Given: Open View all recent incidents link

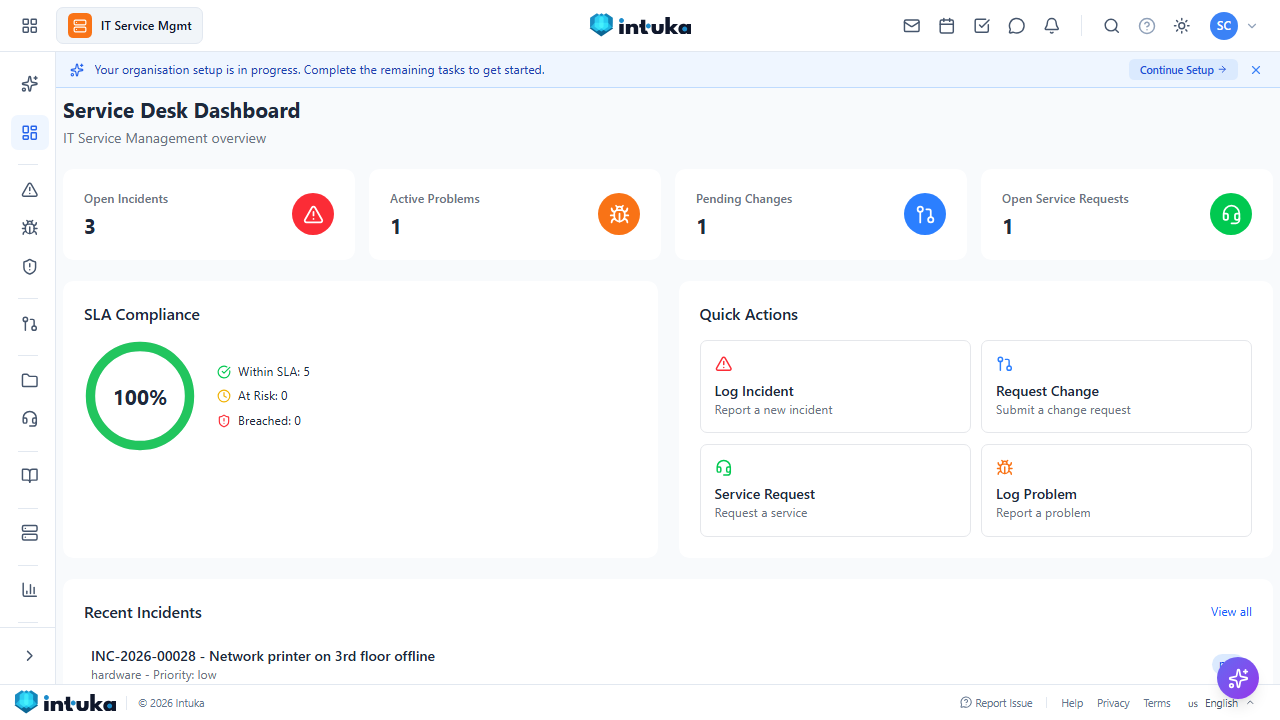Looking at the screenshot, I should (x=1231, y=612).
